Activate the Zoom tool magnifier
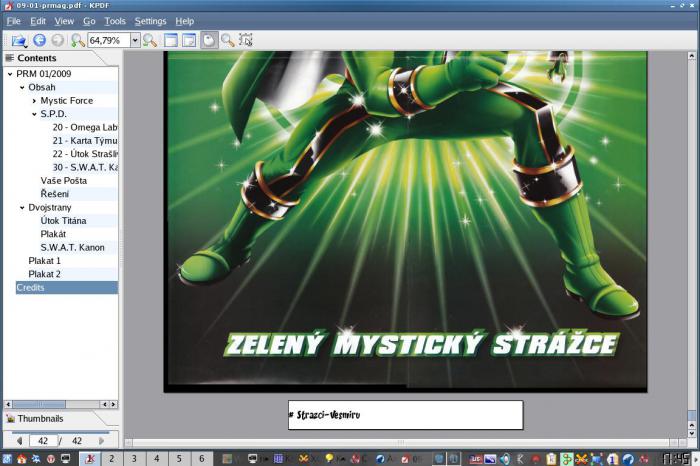 (228, 40)
